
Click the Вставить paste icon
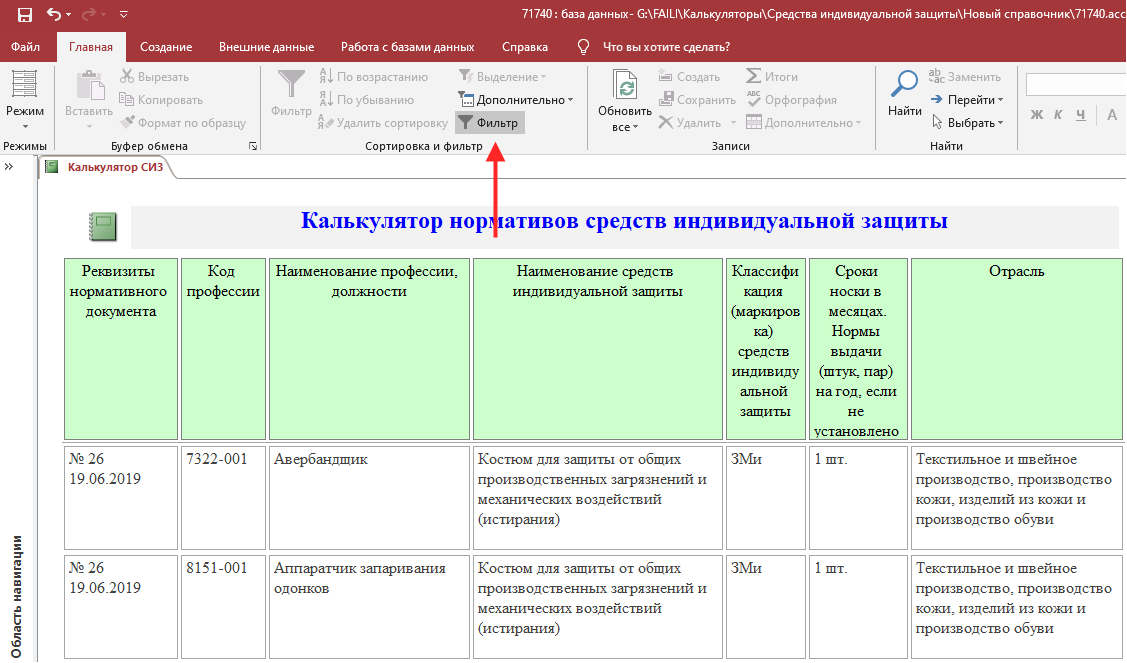(89, 84)
